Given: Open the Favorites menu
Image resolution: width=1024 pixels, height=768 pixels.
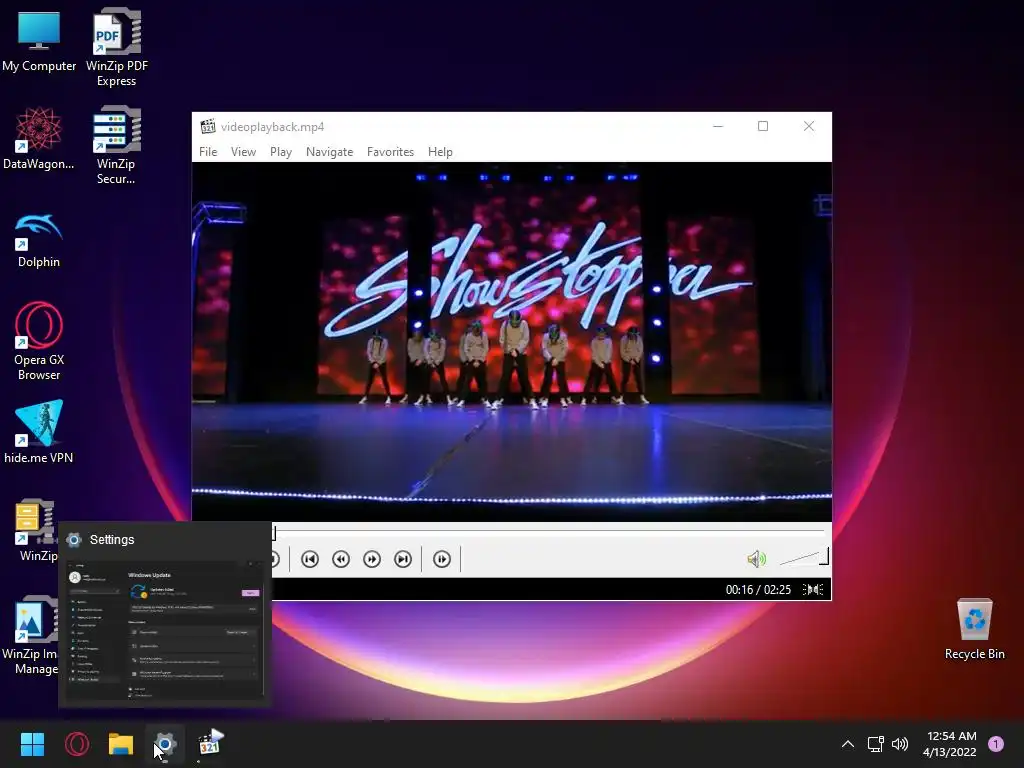Looking at the screenshot, I should click(390, 152).
